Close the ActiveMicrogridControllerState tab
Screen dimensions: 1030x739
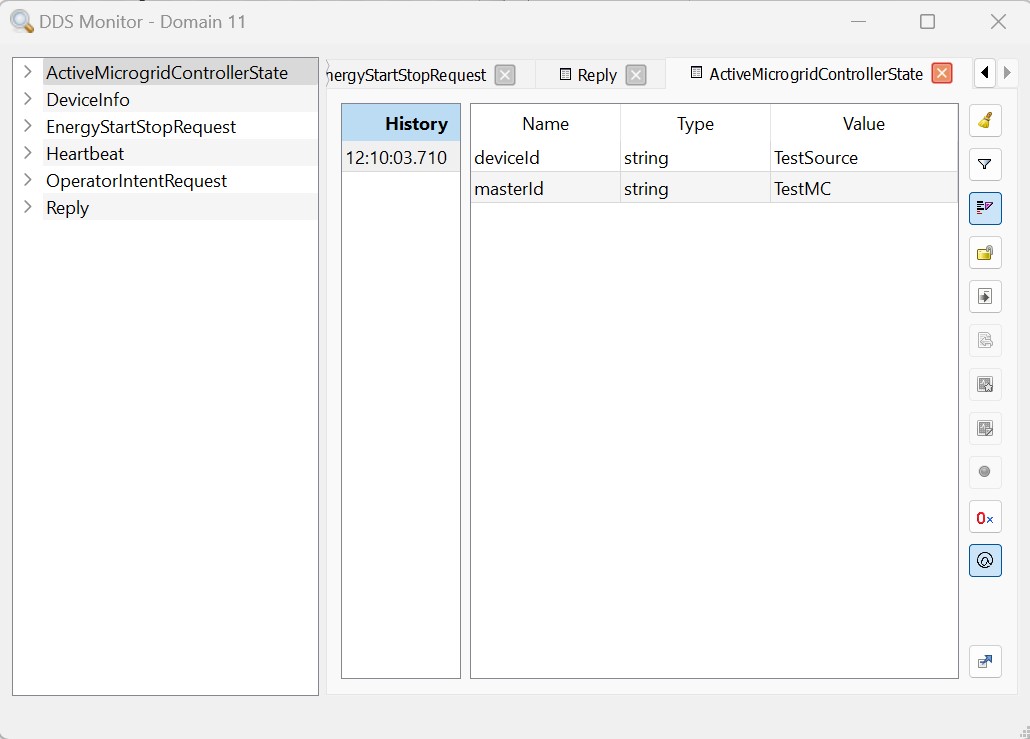[941, 73]
